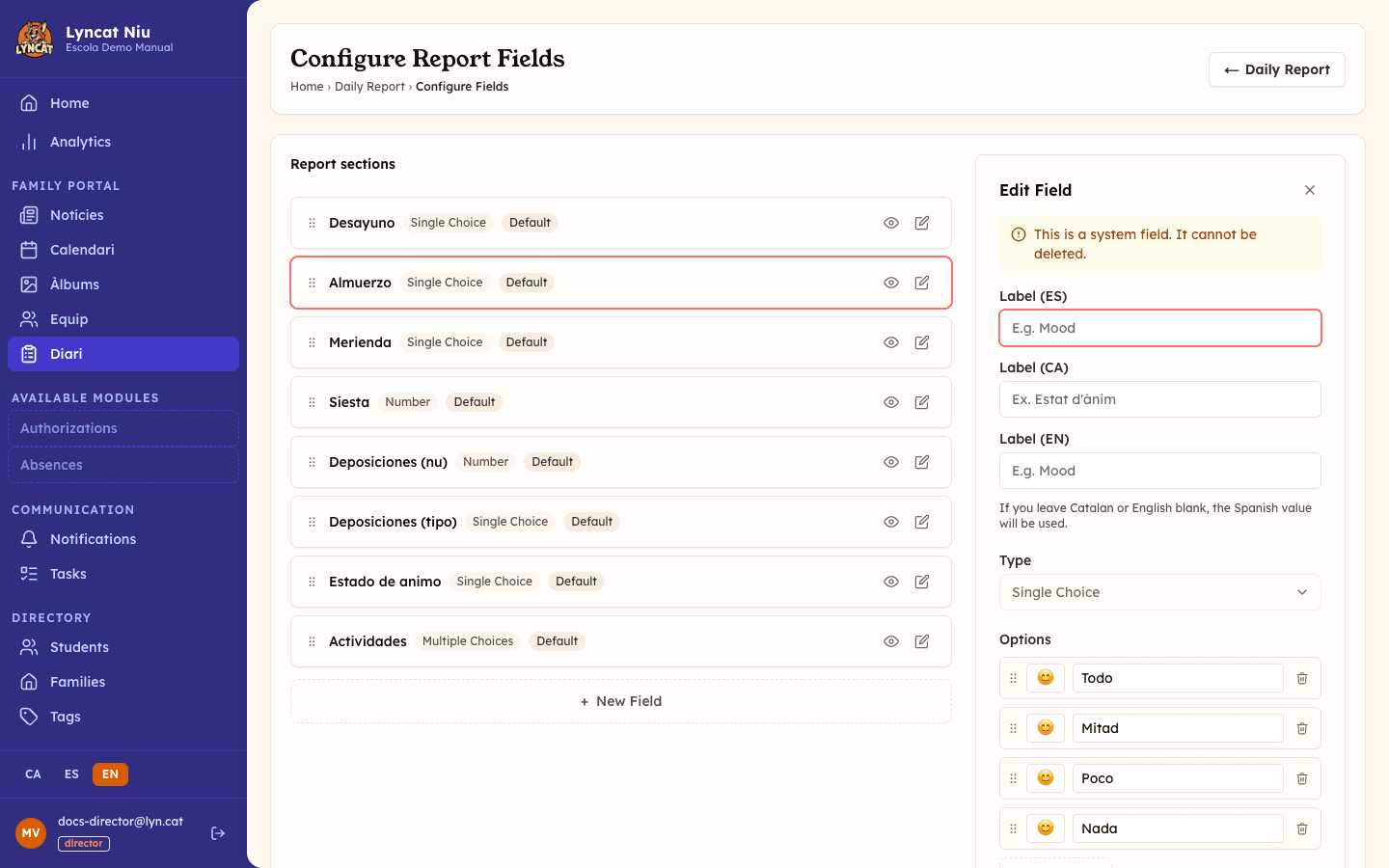Click the Lyncat logo
Viewport: 1389px width, 868px height.
point(35,40)
